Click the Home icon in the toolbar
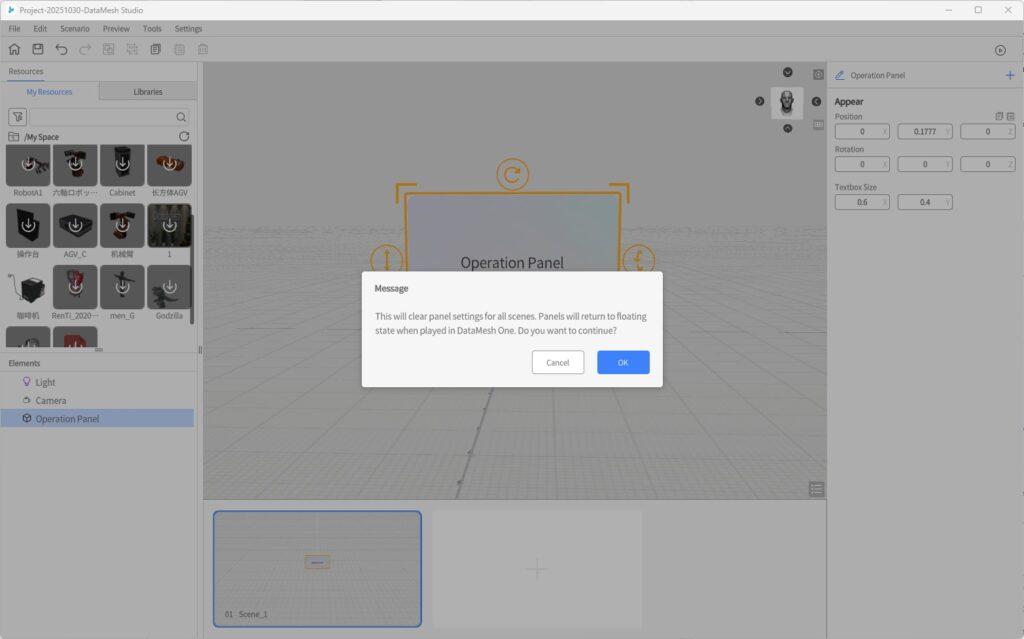The width and height of the screenshot is (1024, 639). click(14, 49)
